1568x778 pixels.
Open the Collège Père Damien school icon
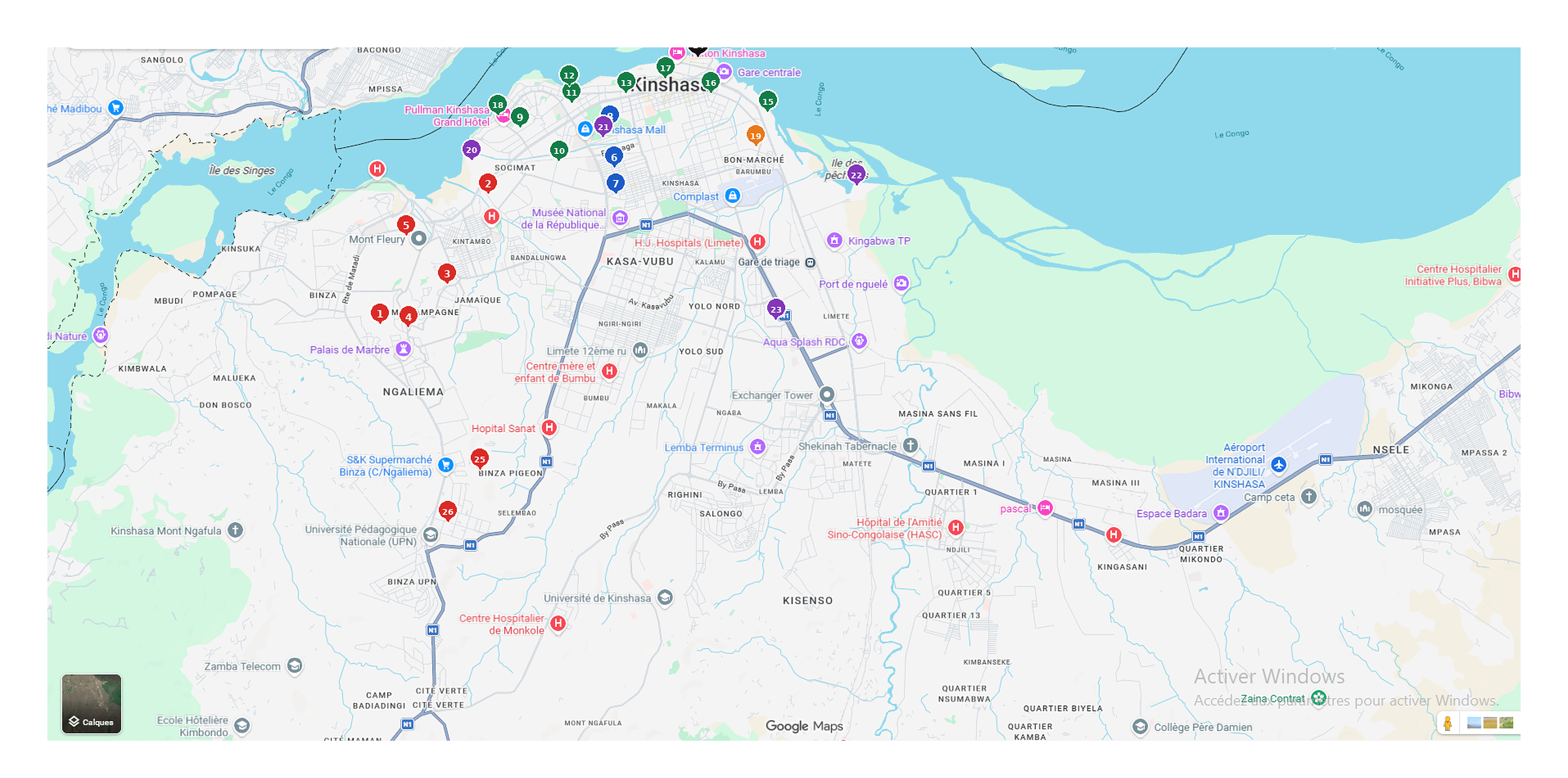[x=1140, y=727]
